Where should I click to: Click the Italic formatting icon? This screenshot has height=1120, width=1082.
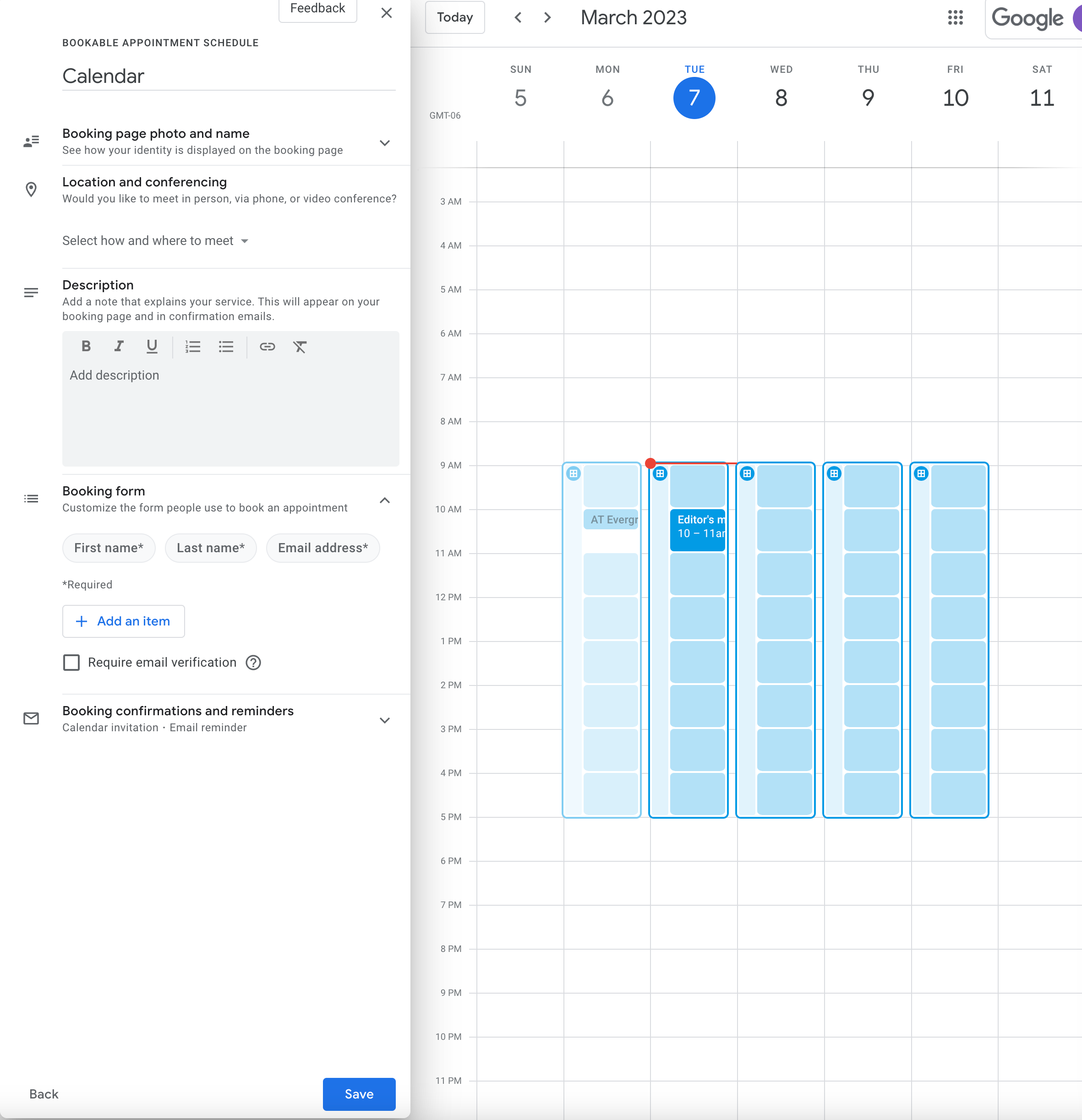coord(118,346)
